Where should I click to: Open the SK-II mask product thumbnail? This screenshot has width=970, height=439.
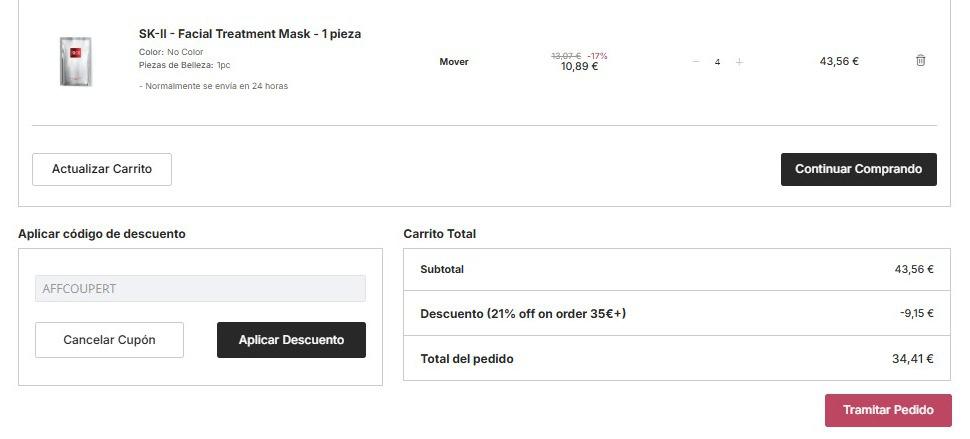click(76, 61)
